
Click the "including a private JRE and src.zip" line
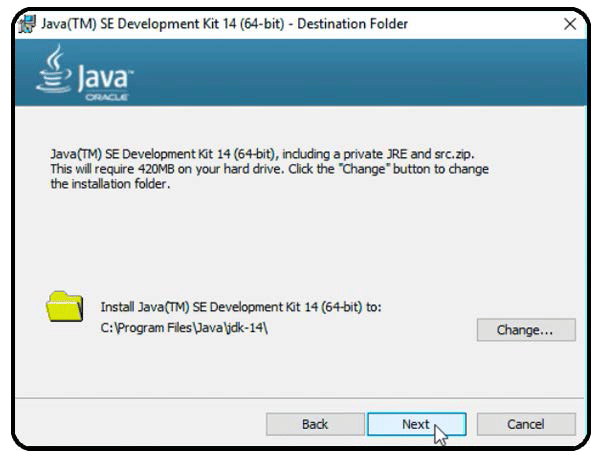point(378,154)
